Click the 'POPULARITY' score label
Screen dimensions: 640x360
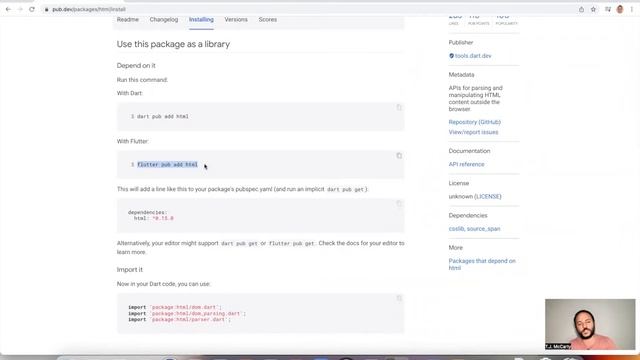(507, 24)
